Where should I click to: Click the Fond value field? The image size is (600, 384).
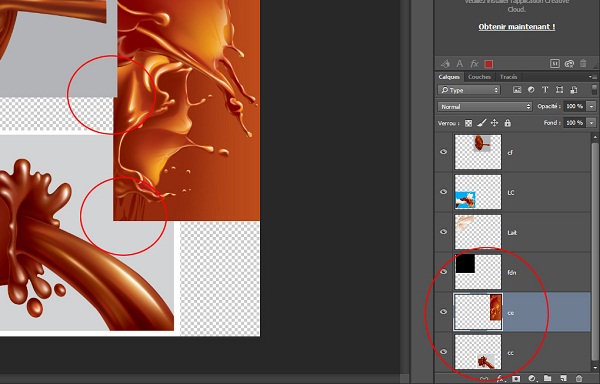[574, 123]
